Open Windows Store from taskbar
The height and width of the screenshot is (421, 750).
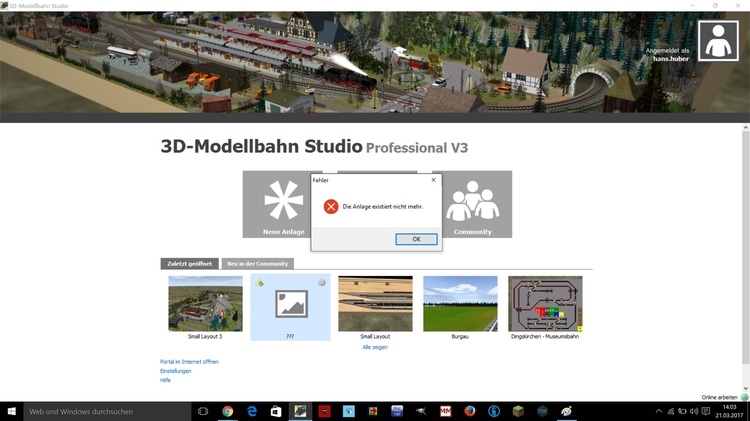pos(276,411)
